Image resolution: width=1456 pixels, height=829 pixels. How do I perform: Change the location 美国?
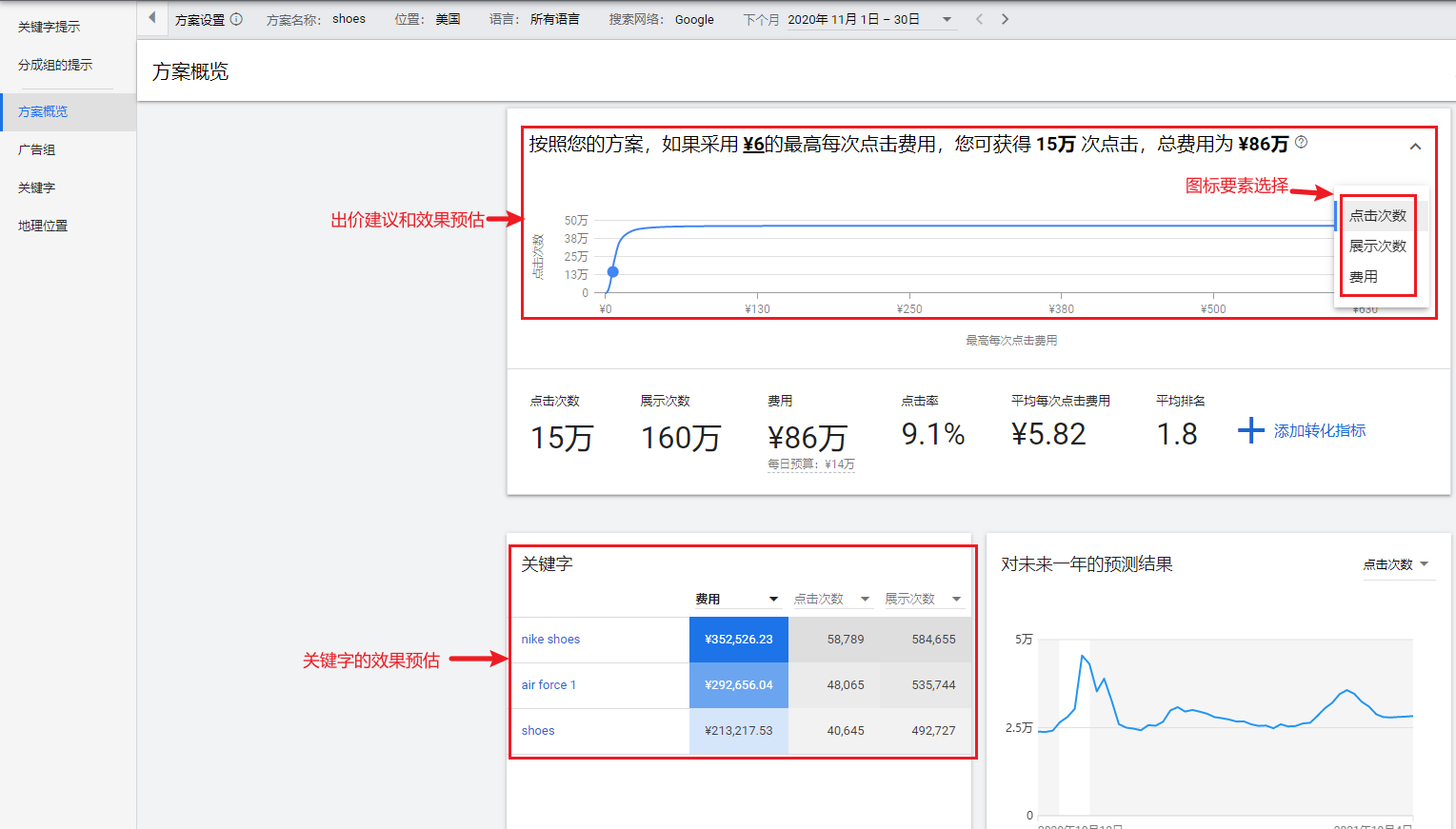click(x=448, y=19)
